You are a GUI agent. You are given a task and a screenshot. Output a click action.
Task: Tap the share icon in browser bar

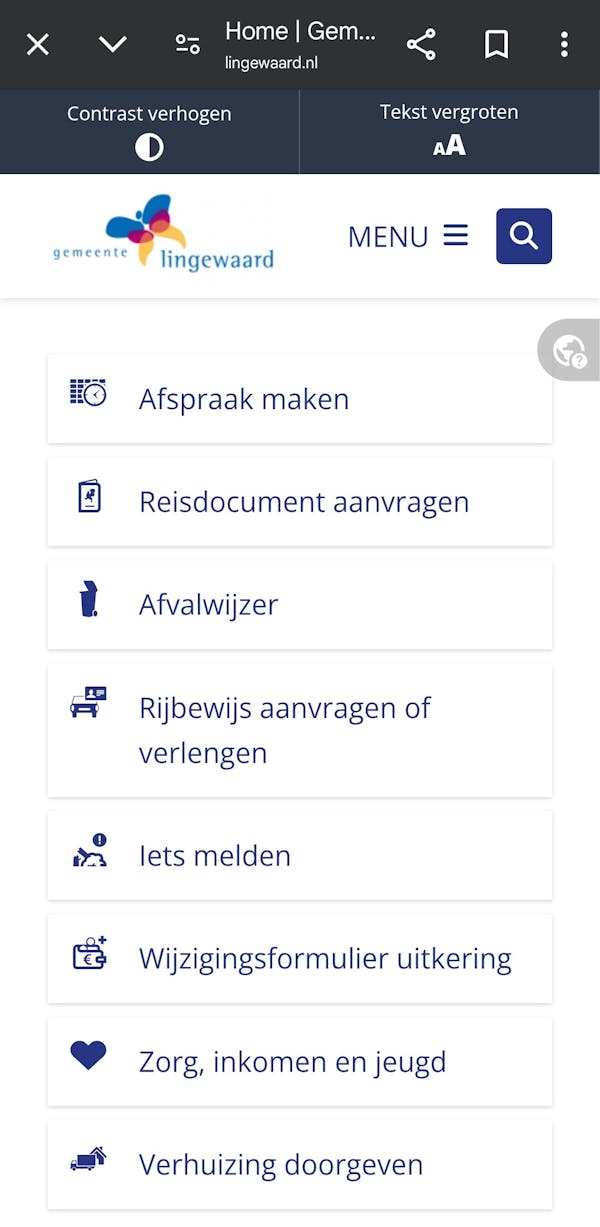coord(421,44)
